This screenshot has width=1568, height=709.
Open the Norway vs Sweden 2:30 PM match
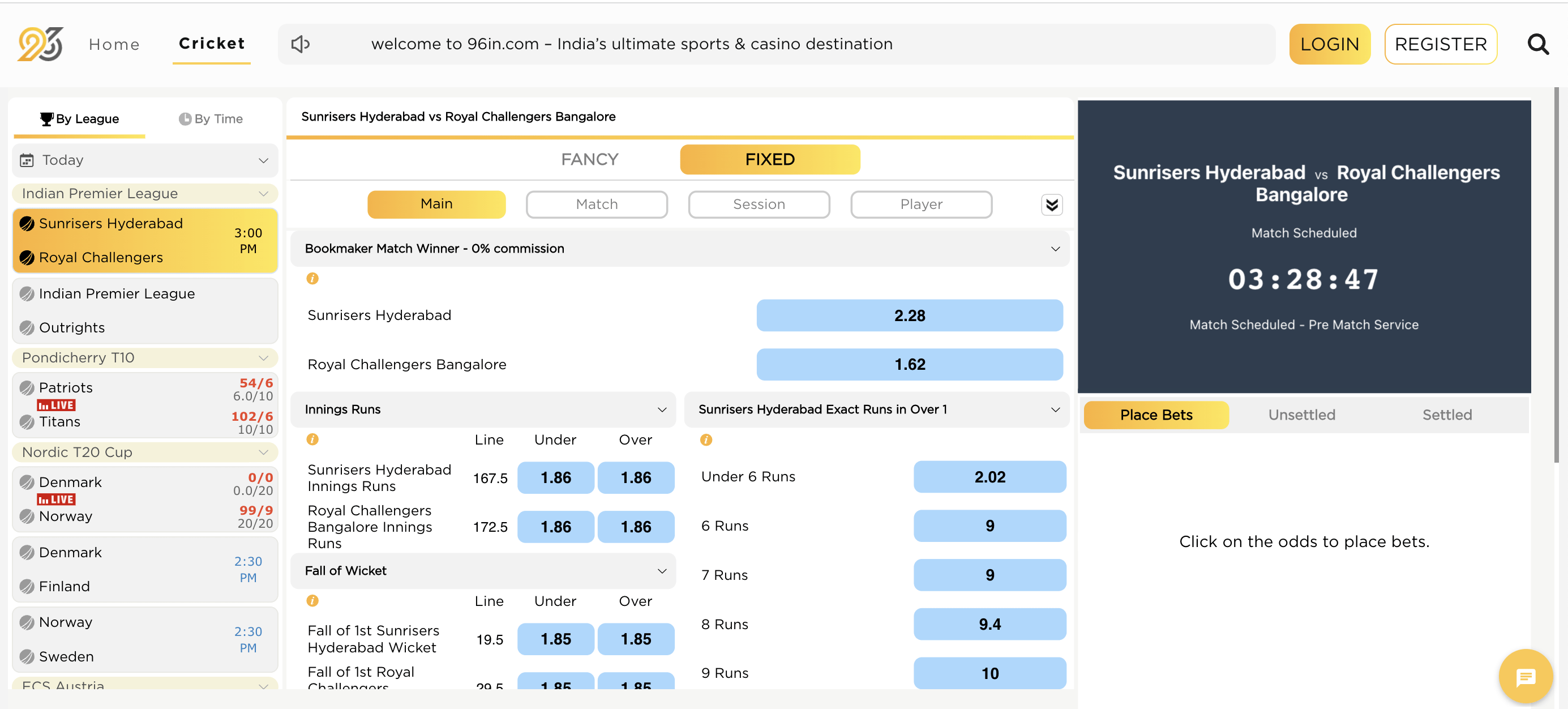click(145, 639)
